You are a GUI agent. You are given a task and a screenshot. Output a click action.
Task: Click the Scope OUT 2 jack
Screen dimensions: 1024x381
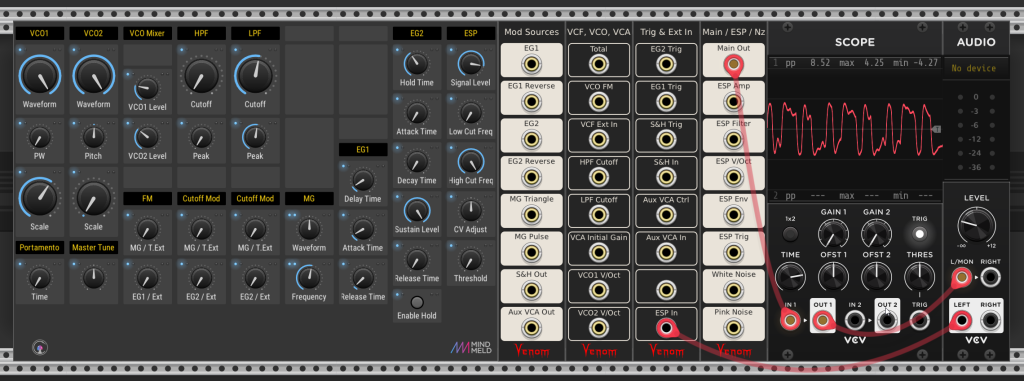(x=886, y=320)
